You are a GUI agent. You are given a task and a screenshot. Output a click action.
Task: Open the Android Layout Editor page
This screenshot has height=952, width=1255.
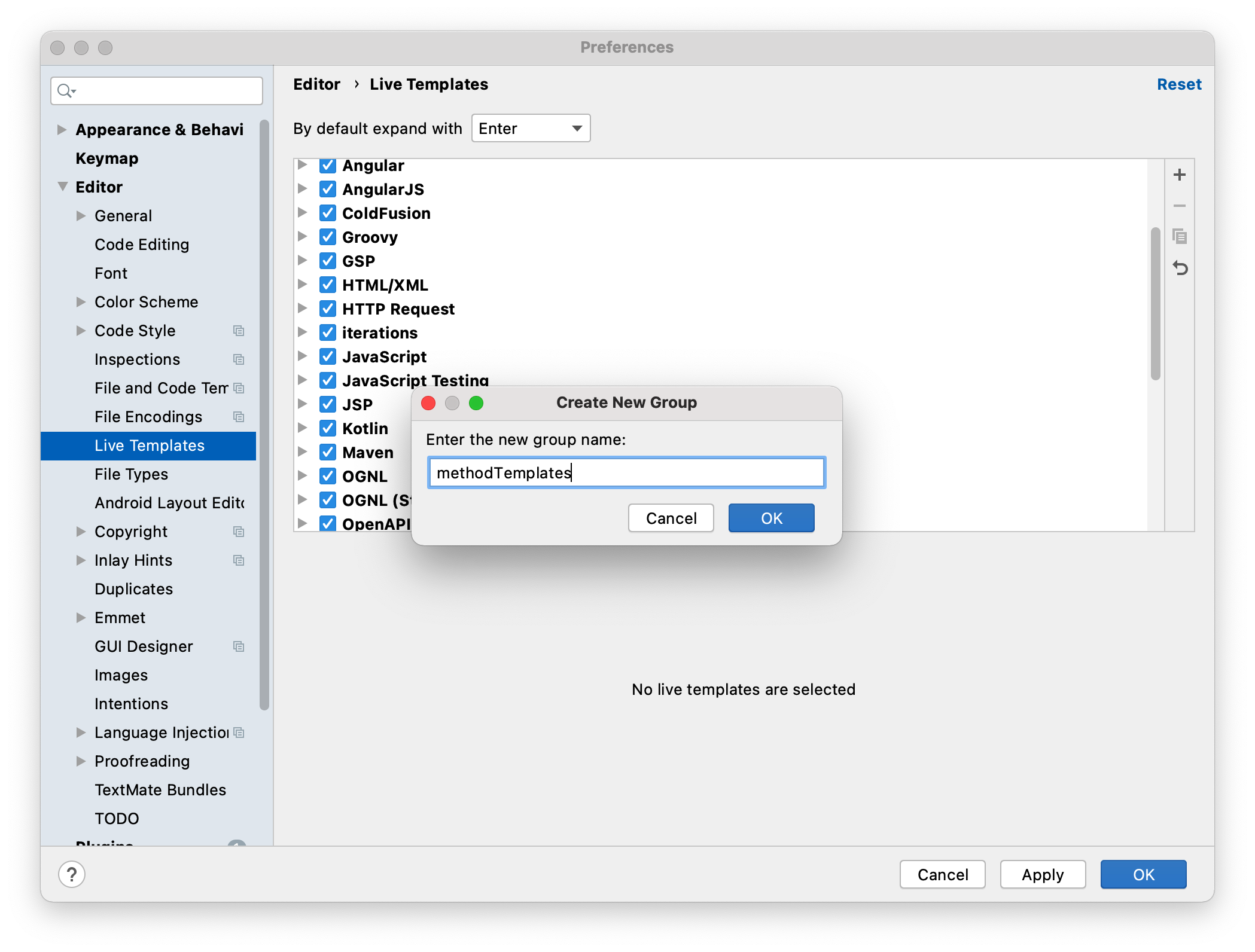tap(169, 503)
